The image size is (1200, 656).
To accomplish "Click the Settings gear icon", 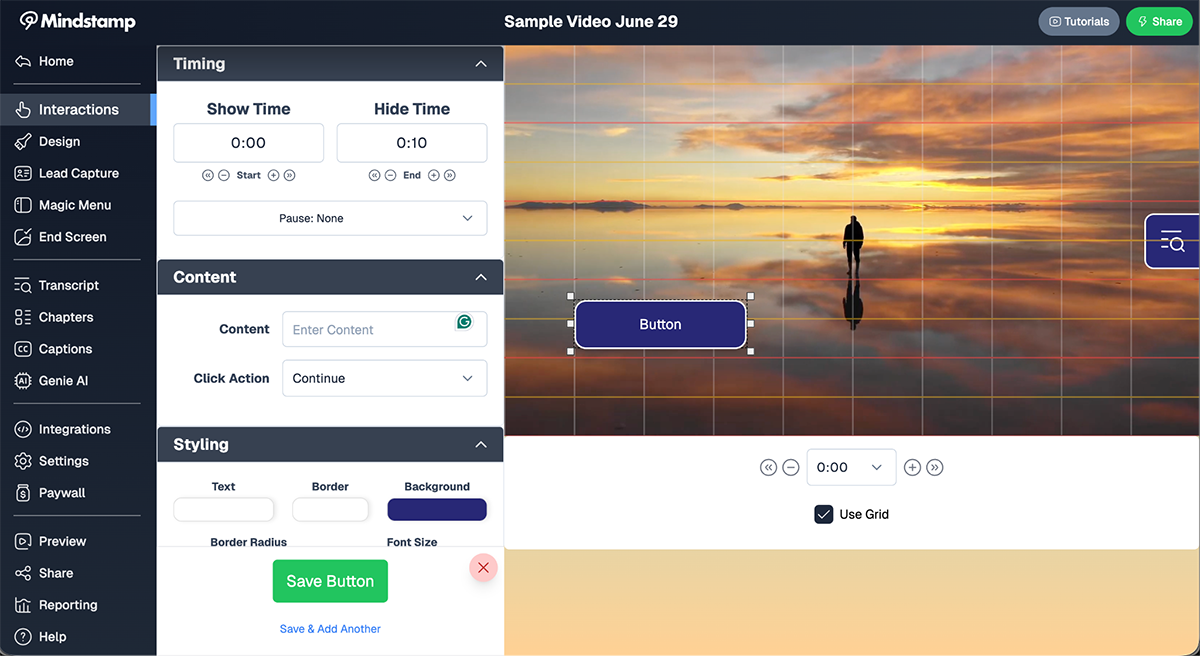I will click(23, 461).
